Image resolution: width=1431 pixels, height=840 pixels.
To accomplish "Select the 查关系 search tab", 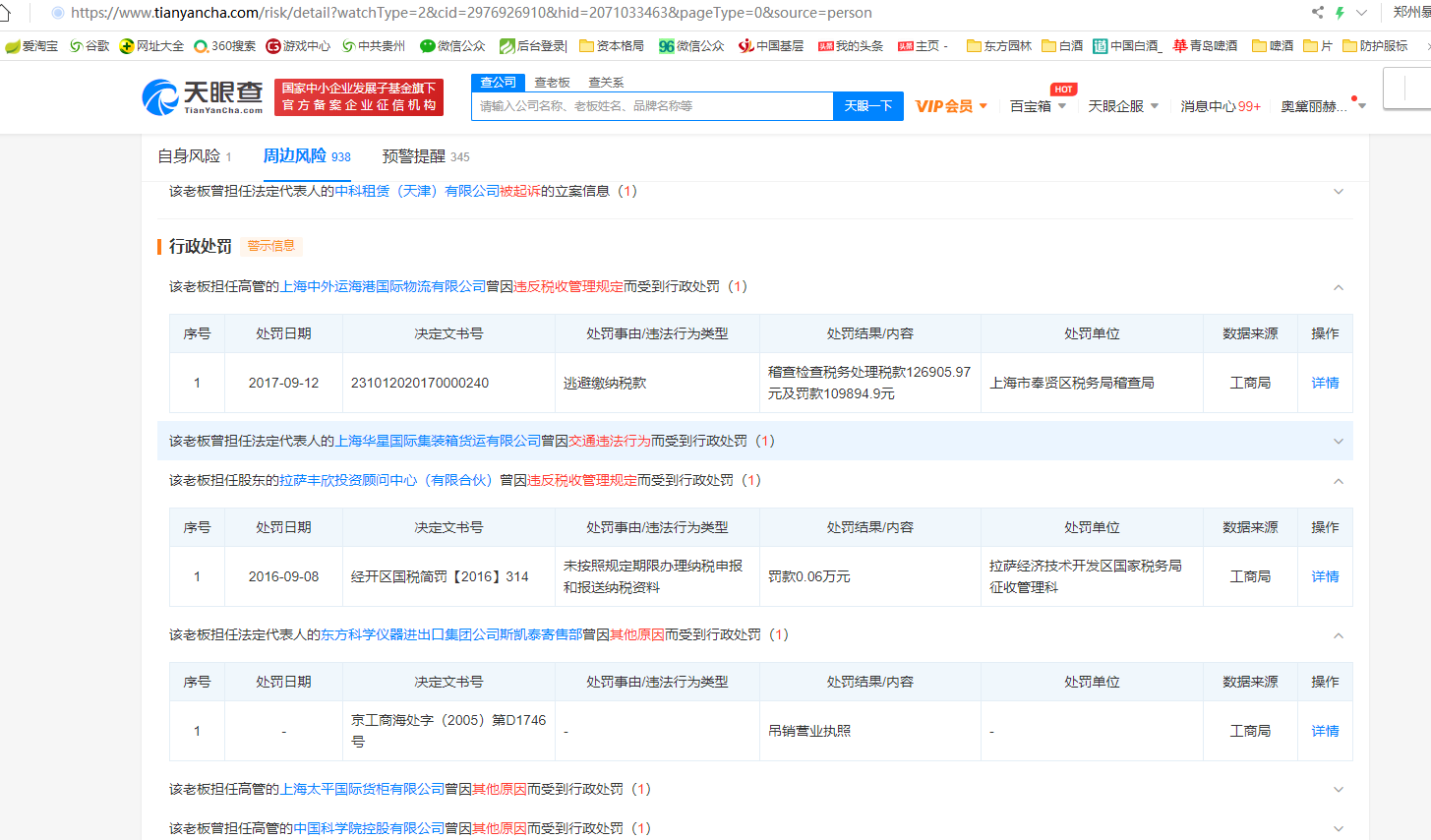I will click(606, 83).
